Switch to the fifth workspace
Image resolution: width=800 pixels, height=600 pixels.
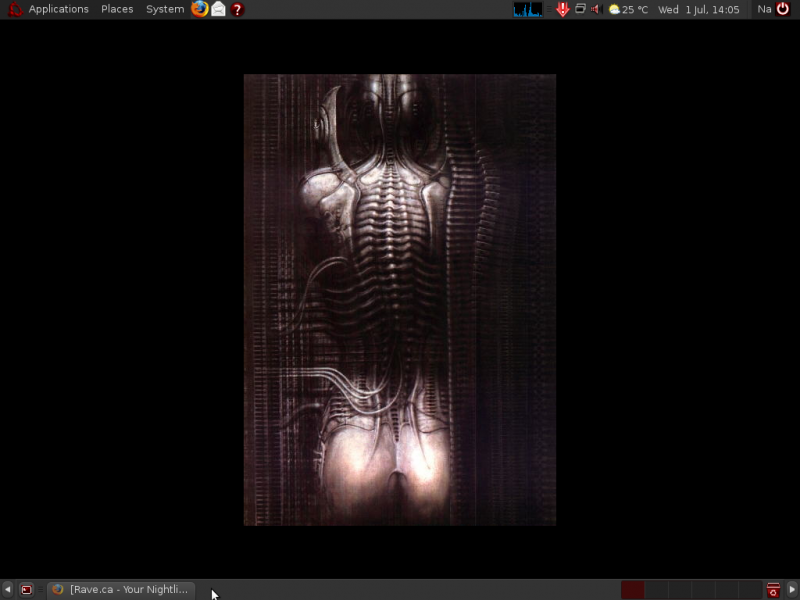(727, 590)
